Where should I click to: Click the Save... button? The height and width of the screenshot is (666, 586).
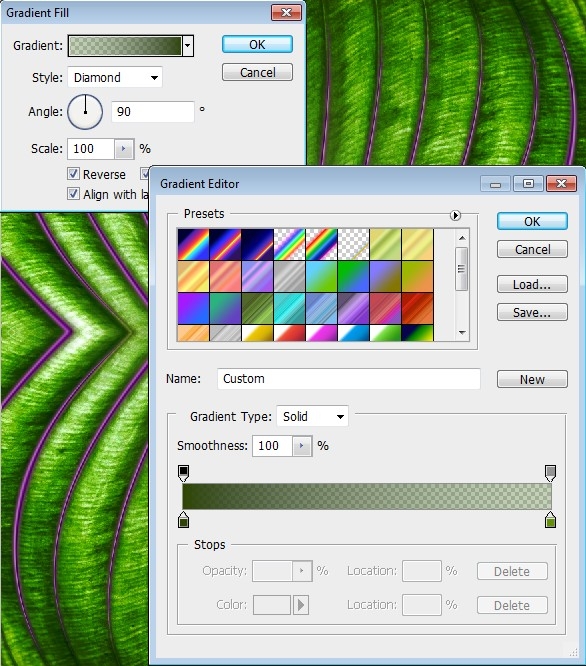tap(532, 312)
